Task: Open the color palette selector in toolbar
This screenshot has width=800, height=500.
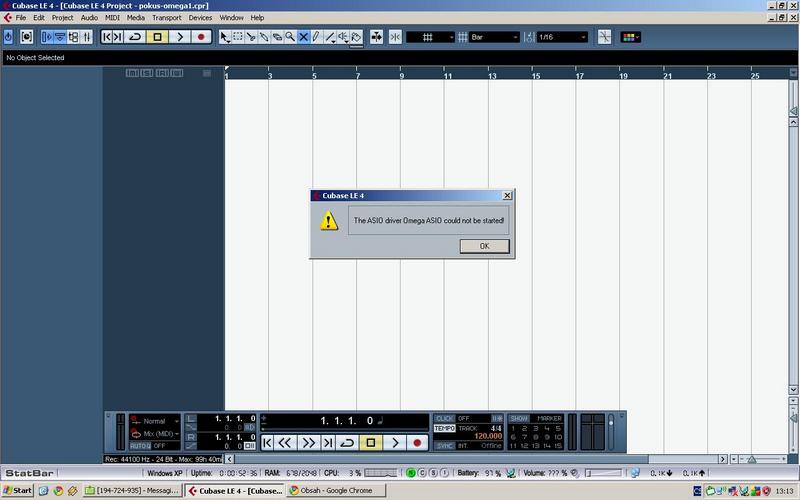Action: pyautogui.click(x=631, y=37)
